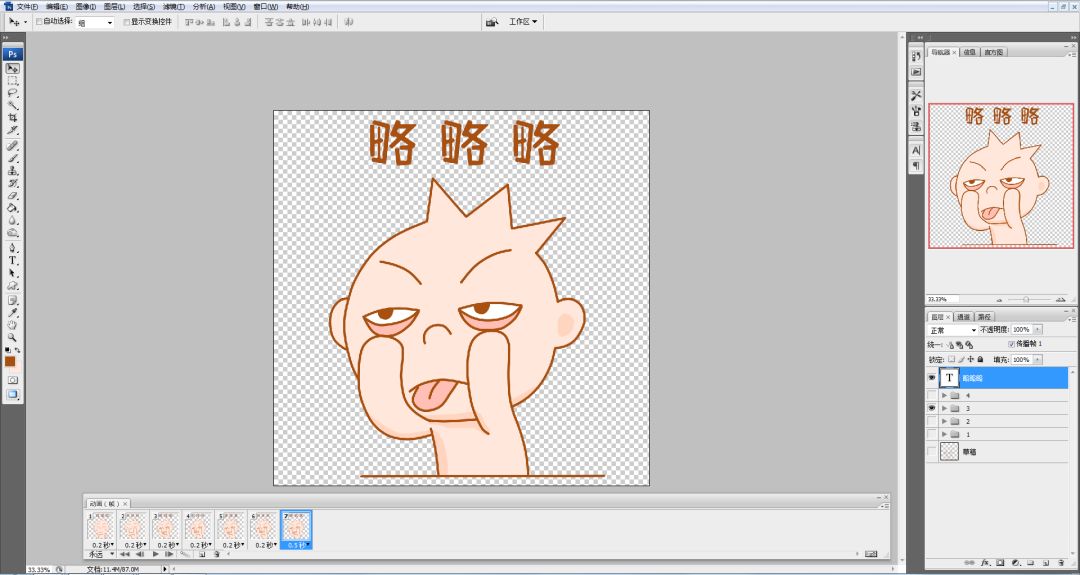
Task: Choose the Hand tool
Action: click(x=13, y=325)
